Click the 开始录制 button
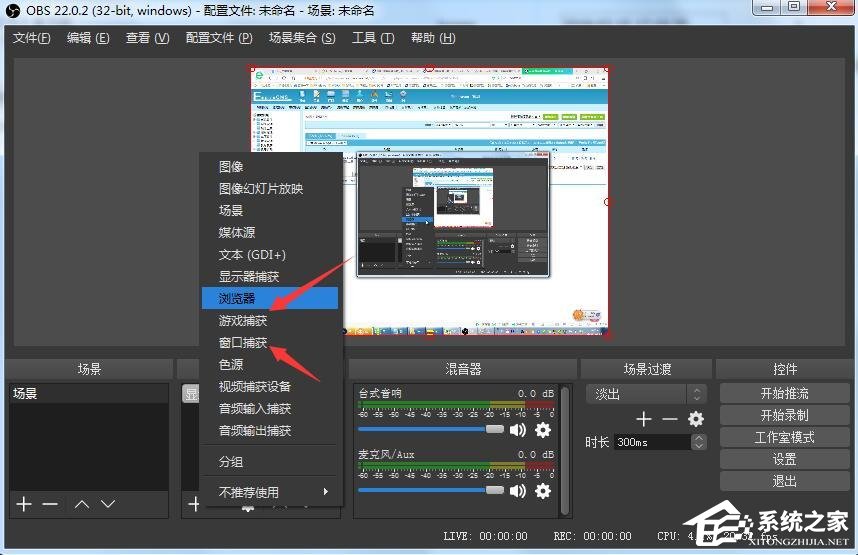Viewport: 858px width, 555px height. (x=784, y=415)
